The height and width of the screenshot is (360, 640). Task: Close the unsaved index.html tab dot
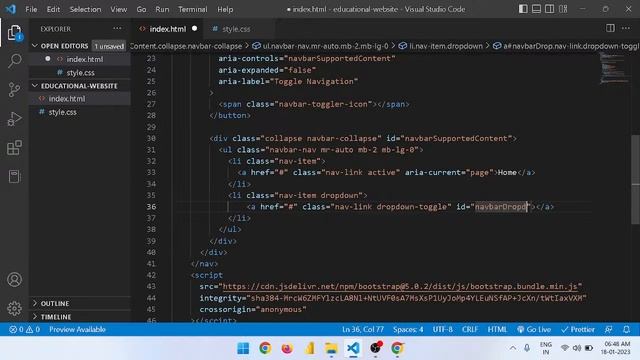tap(194, 29)
